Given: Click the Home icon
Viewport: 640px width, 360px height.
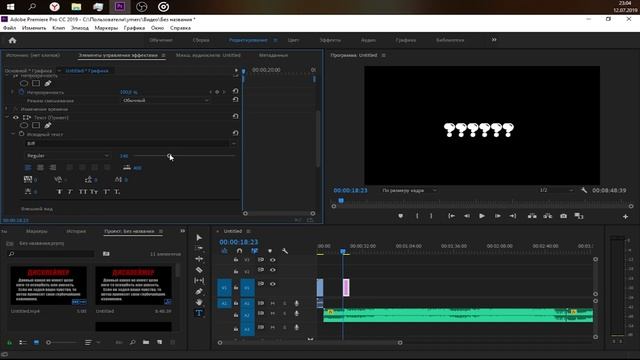Looking at the screenshot, I should coord(12,40).
